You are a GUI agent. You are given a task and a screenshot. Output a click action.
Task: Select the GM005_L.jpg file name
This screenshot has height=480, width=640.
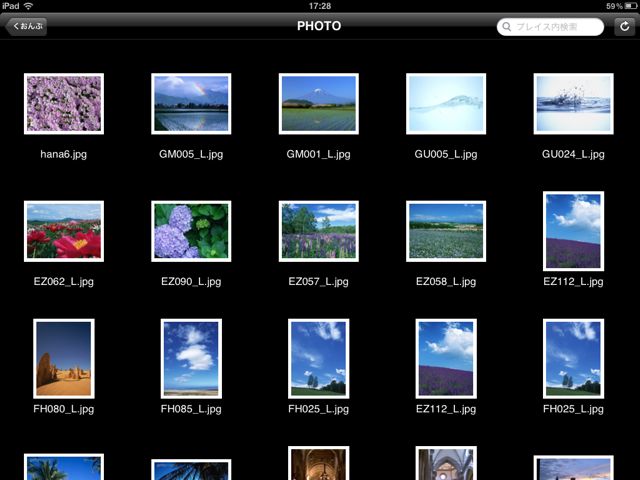click(191, 154)
